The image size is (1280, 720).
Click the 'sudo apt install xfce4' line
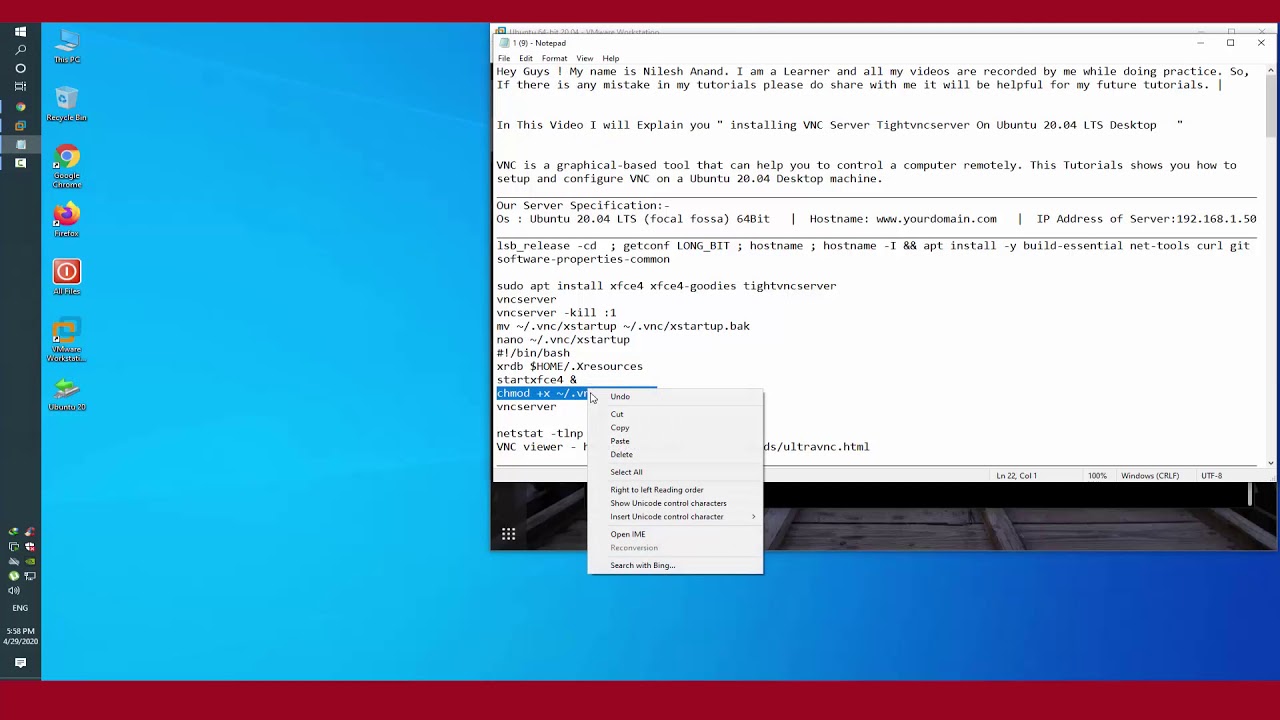pos(666,286)
